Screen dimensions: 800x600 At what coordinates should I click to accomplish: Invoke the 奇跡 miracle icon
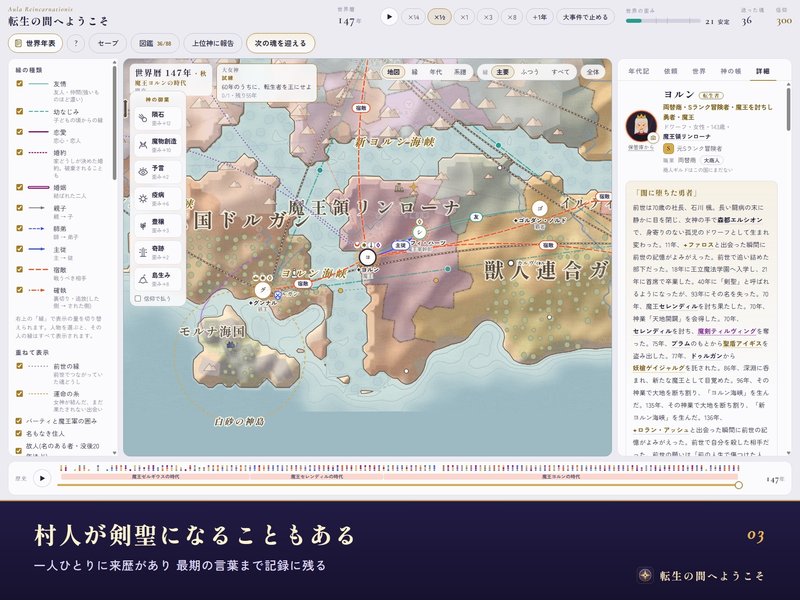pos(143,252)
